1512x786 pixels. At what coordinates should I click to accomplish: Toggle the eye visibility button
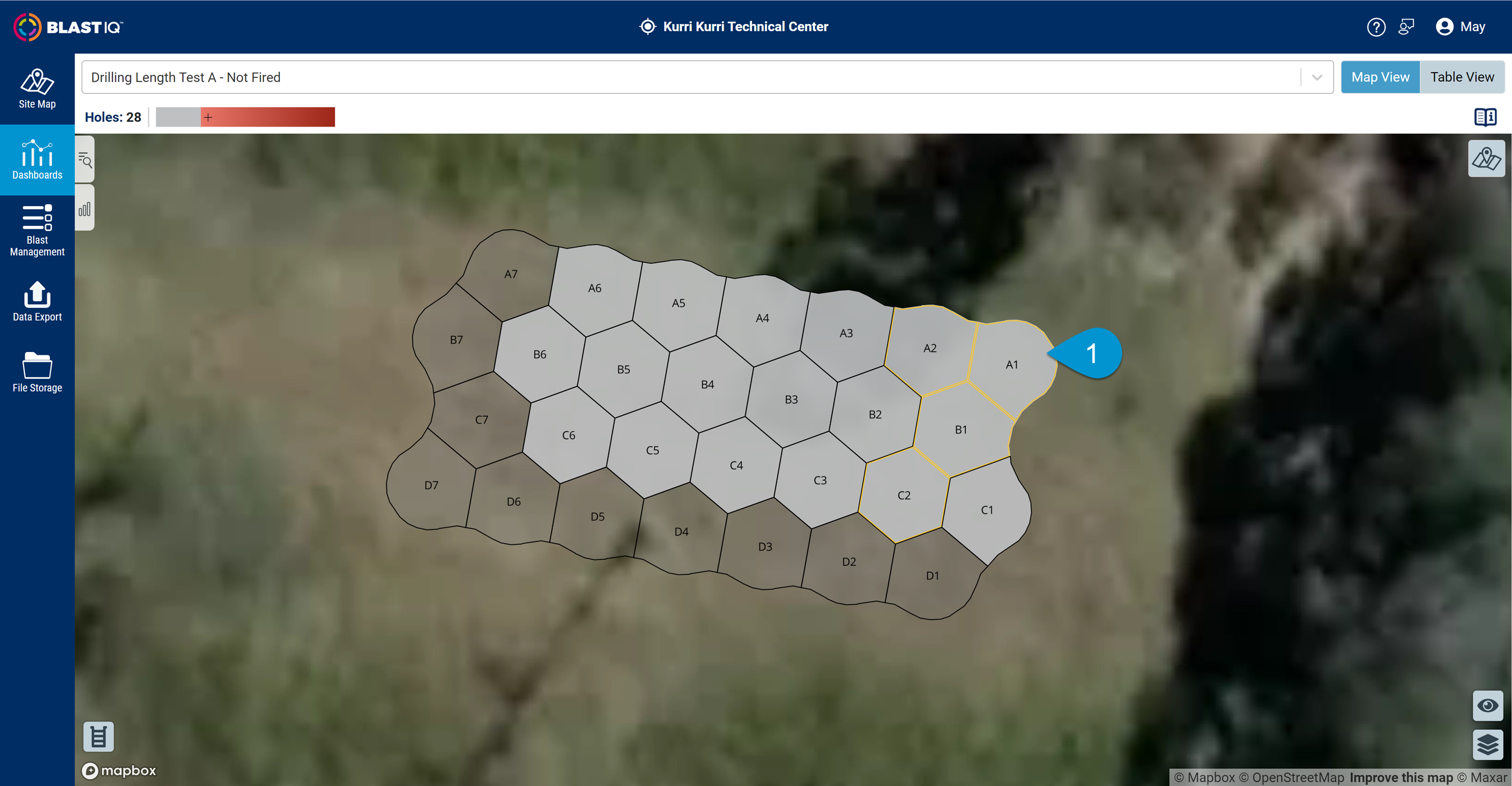(1487, 705)
